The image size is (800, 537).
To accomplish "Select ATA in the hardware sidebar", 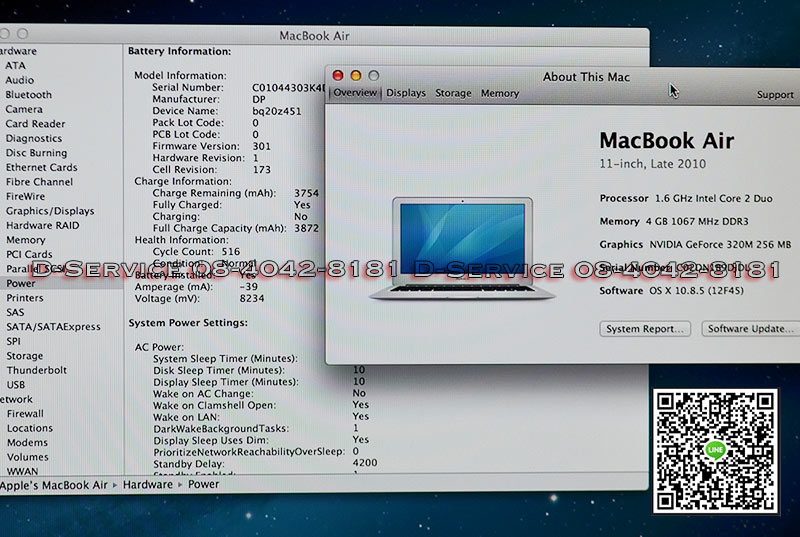I will click(x=15, y=65).
